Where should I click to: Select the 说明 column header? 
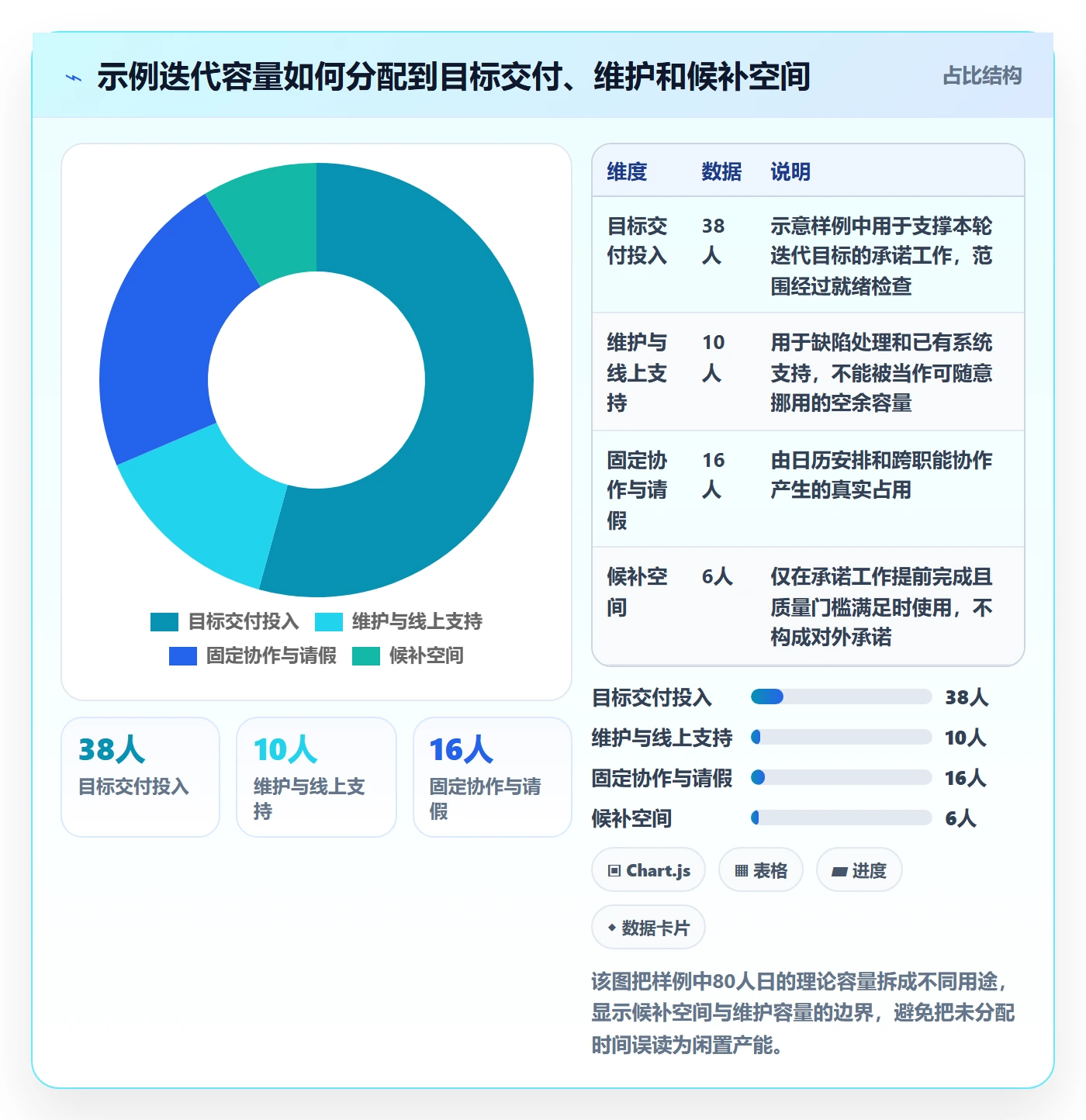point(790,171)
